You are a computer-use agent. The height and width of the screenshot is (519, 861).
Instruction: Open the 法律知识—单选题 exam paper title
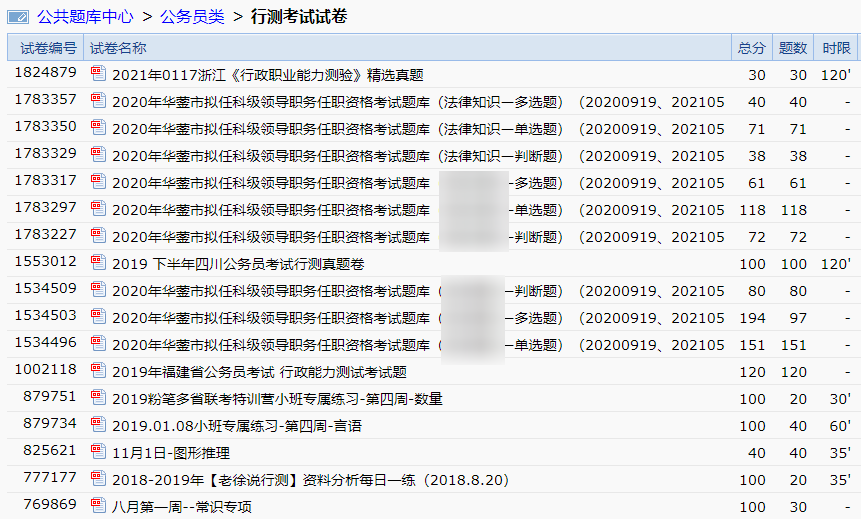[x=418, y=129]
